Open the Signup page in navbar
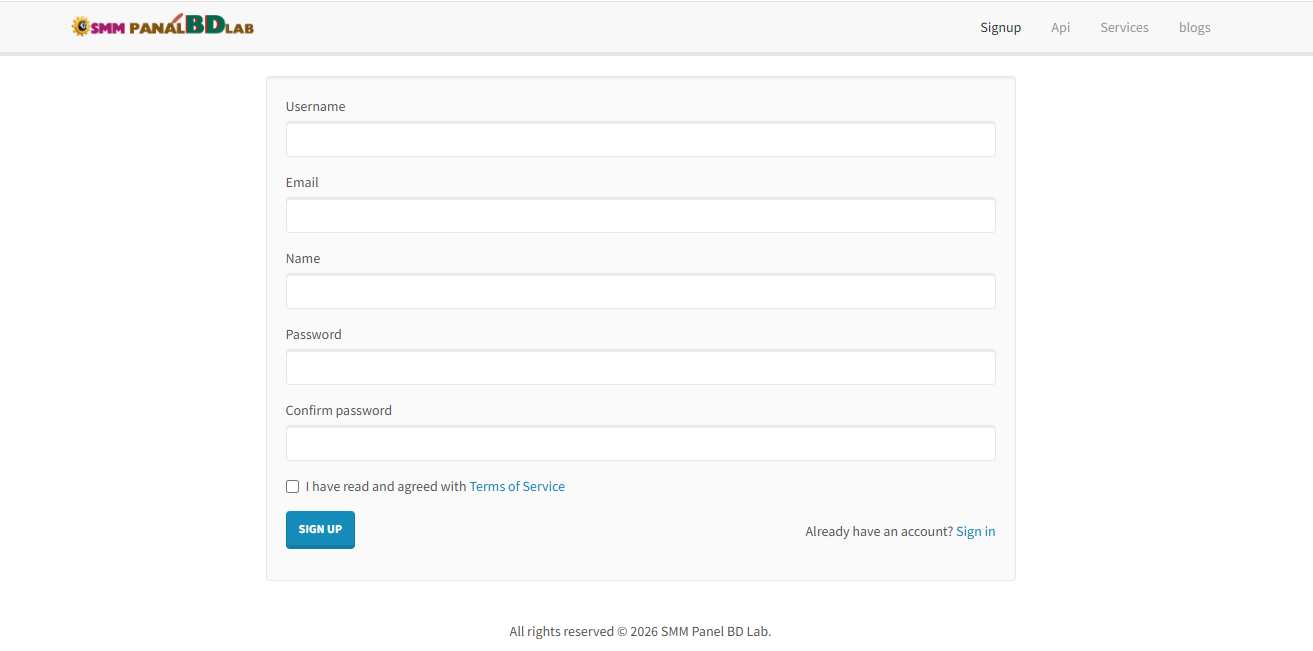The height and width of the screenshot is (651, 1313). pos(1000,27)
